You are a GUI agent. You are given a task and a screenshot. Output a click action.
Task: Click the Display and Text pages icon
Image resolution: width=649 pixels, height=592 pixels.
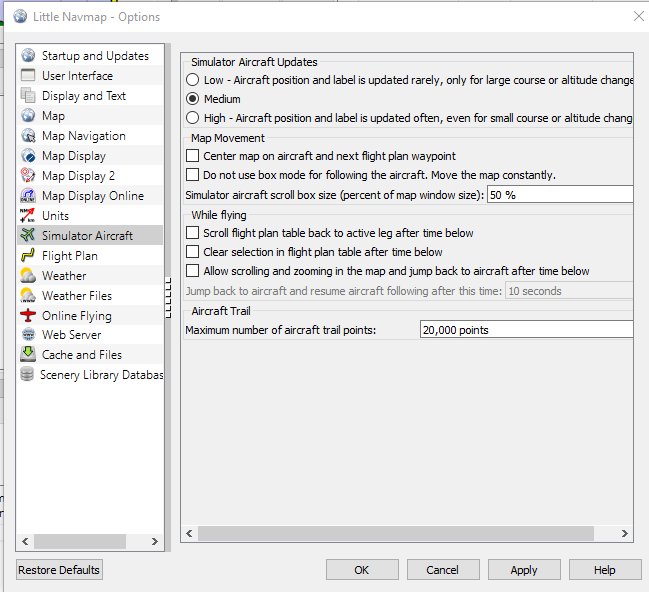[28, 95]
